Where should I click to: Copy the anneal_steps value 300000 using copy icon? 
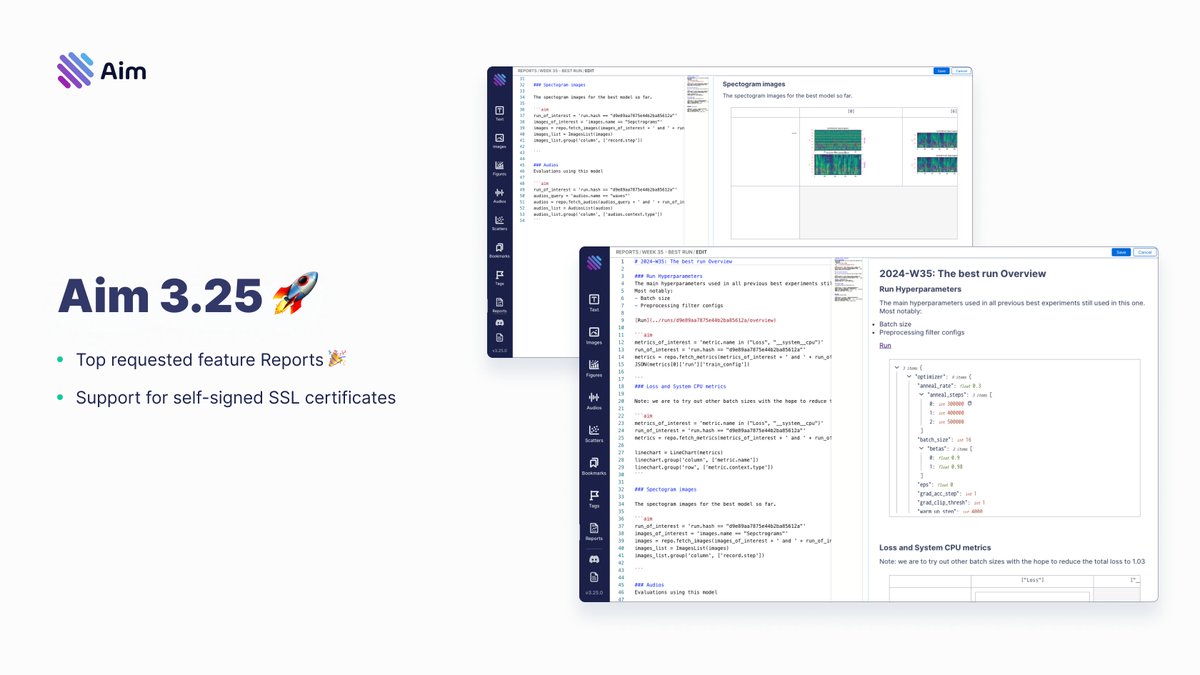point(970,404)
